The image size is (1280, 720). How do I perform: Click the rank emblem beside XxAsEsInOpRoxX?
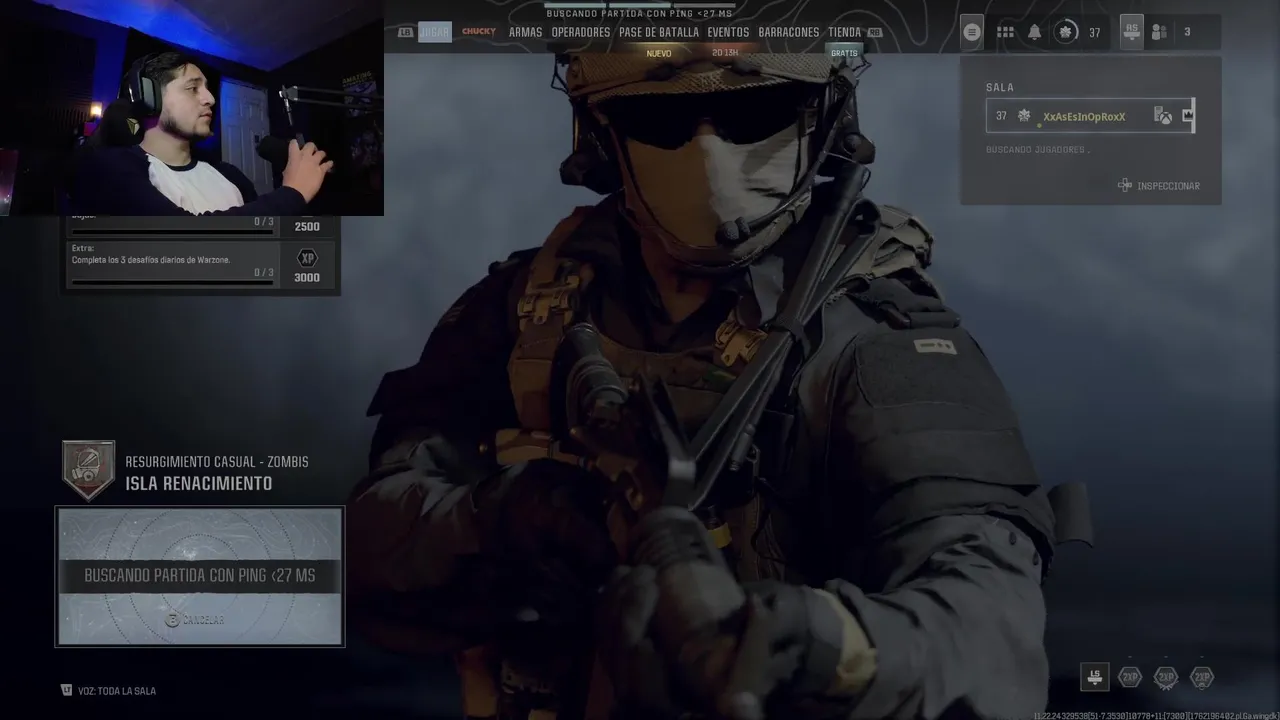coord(1024,116)
